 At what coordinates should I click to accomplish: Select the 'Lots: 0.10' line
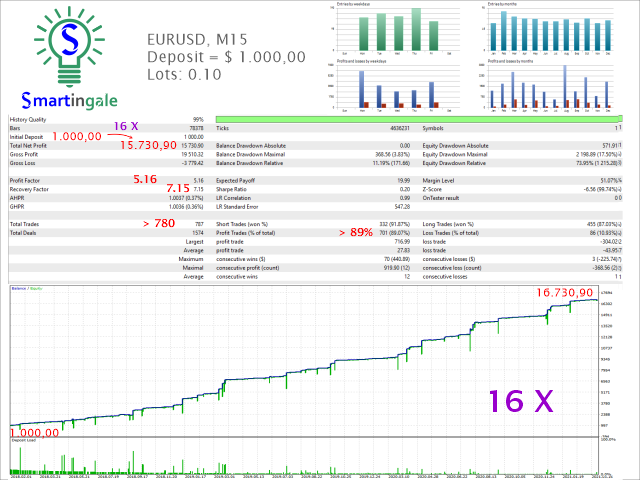tap(184, 74)
